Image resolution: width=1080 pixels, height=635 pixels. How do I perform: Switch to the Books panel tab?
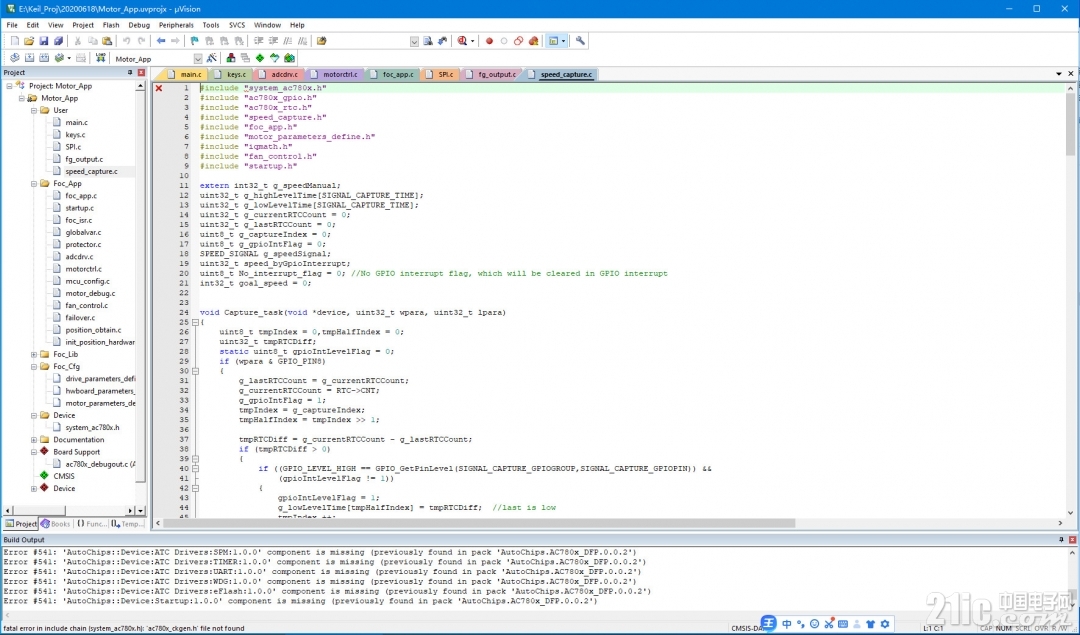[x=56, y=524]
